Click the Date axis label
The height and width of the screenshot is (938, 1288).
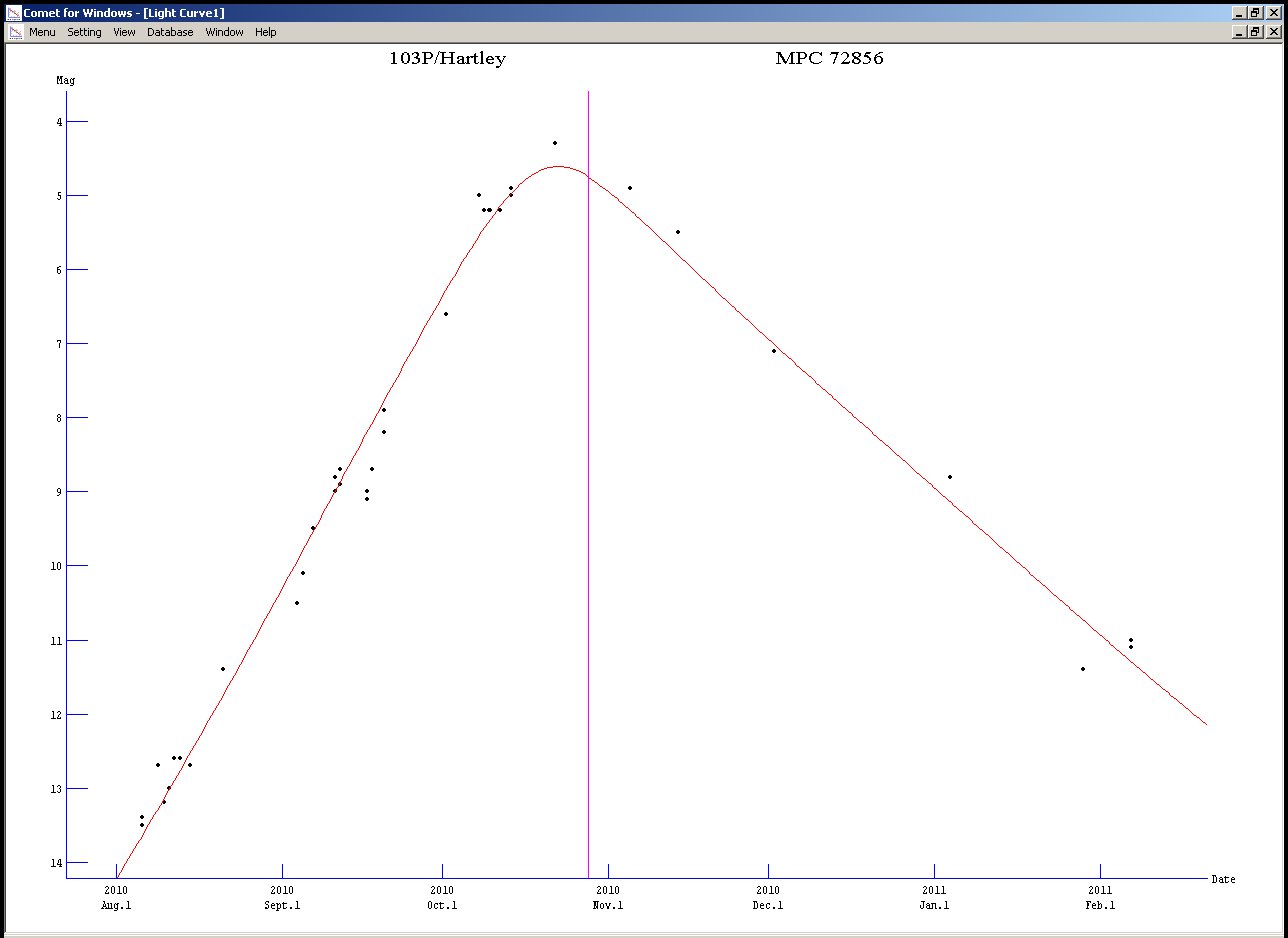coord(1223,880)
